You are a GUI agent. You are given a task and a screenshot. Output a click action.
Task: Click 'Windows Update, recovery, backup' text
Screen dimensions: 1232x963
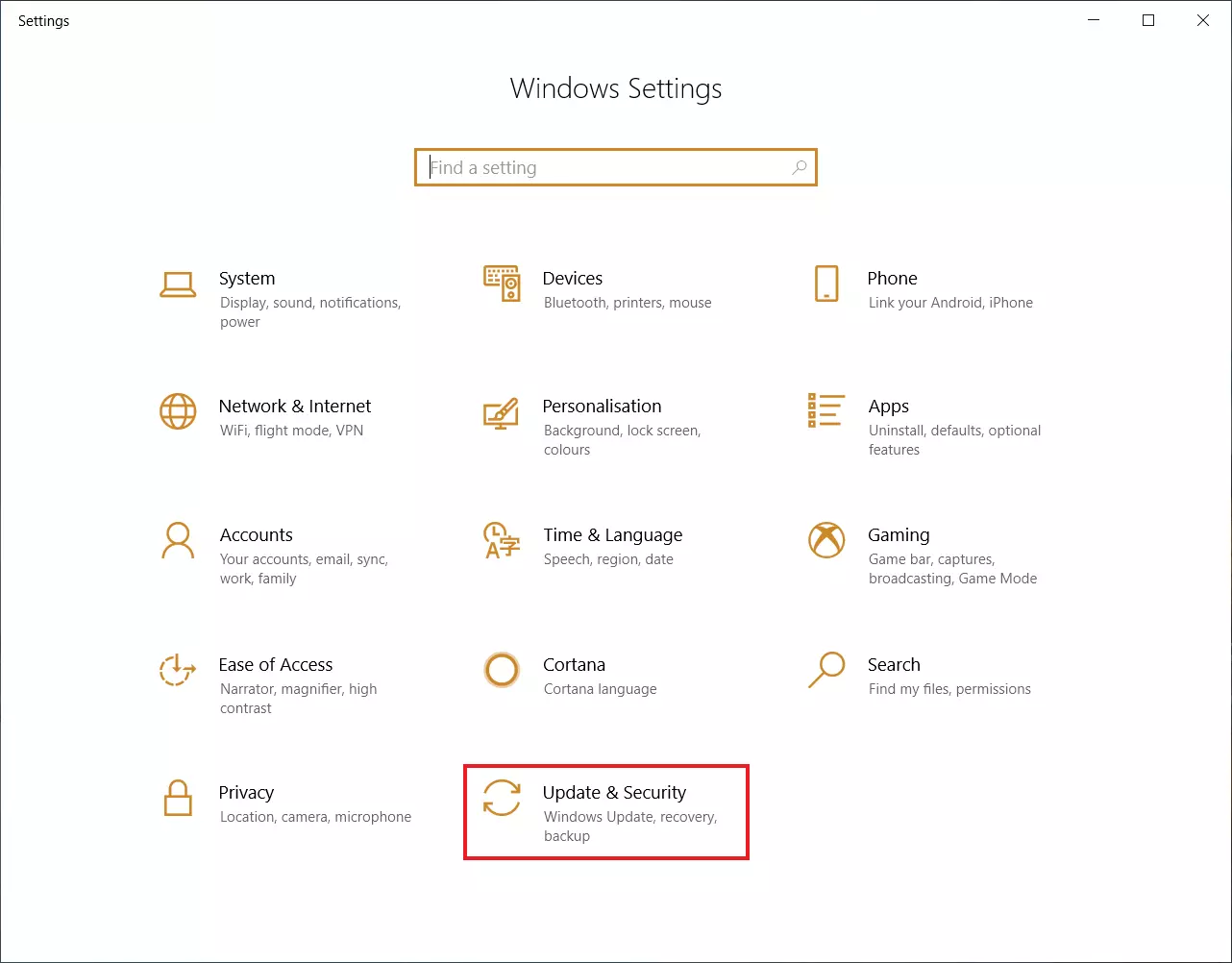pyautogui.click(x=630, y=827)
